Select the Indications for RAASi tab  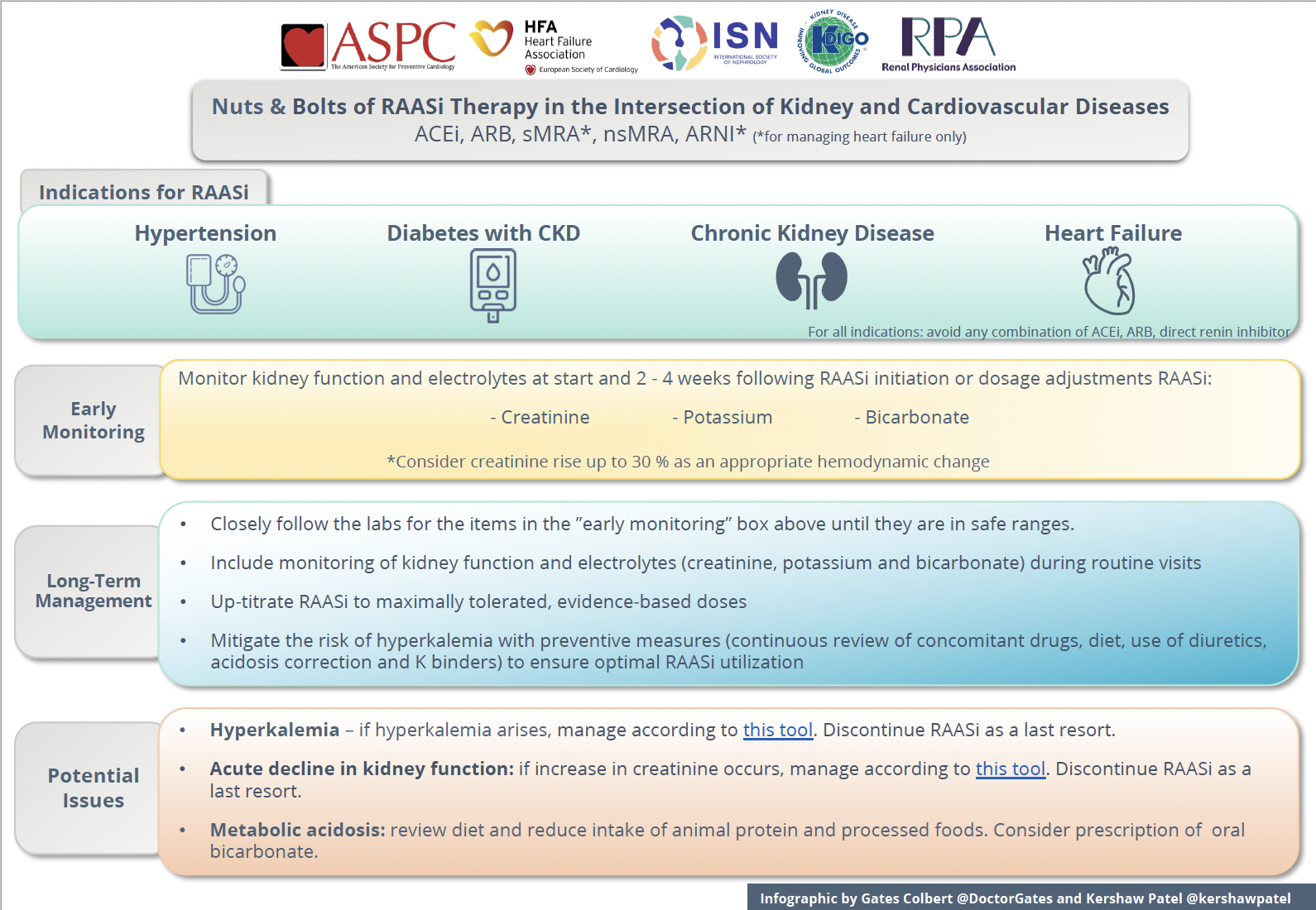[x=143, y=191]
